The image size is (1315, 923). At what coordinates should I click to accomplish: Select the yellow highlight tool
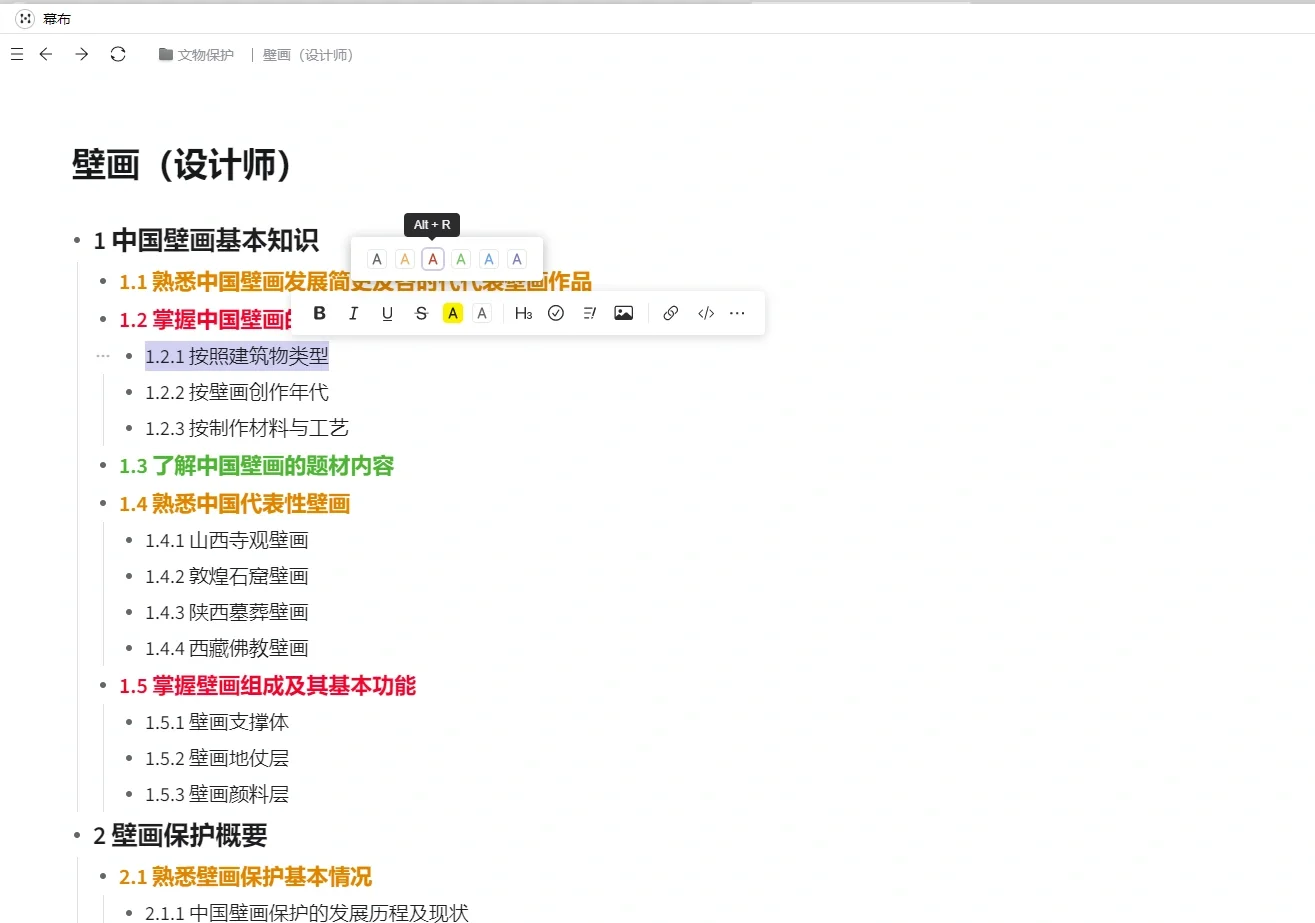coord(452,313)
